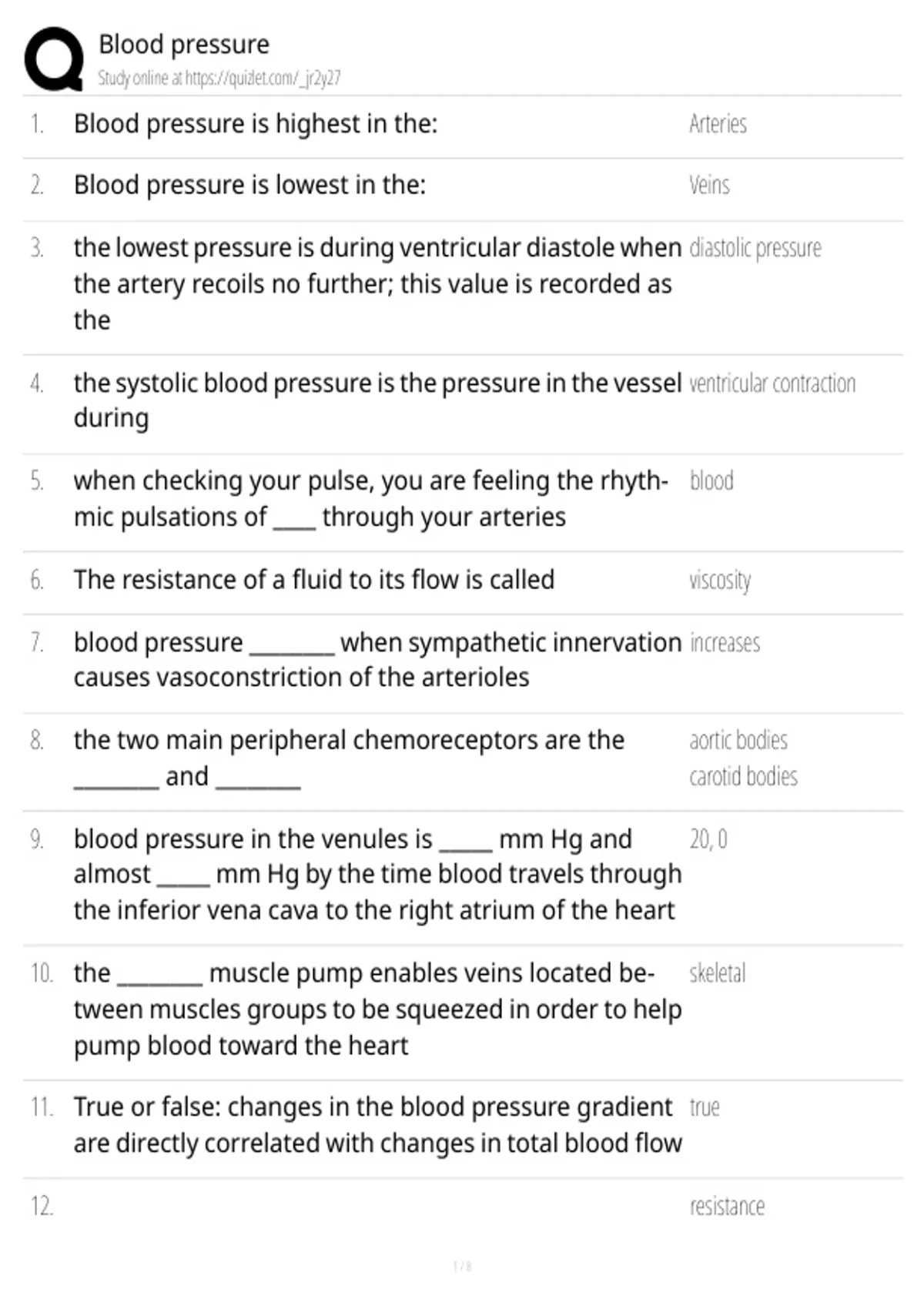924x1309 pixels.
Task: Click the page number indicator at bottom
Action: (462, 1267)
